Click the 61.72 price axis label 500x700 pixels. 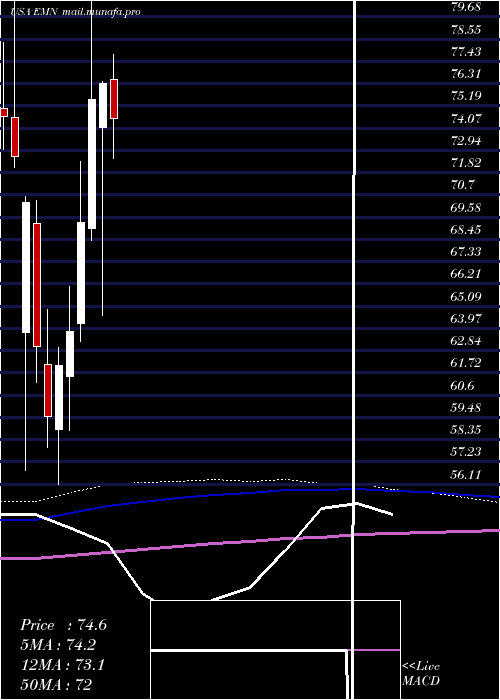467,363
